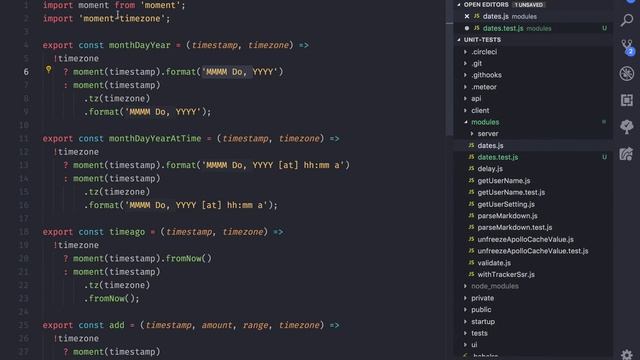
Task: Open the tree-shaped activity bar icon
Action: 627,127
